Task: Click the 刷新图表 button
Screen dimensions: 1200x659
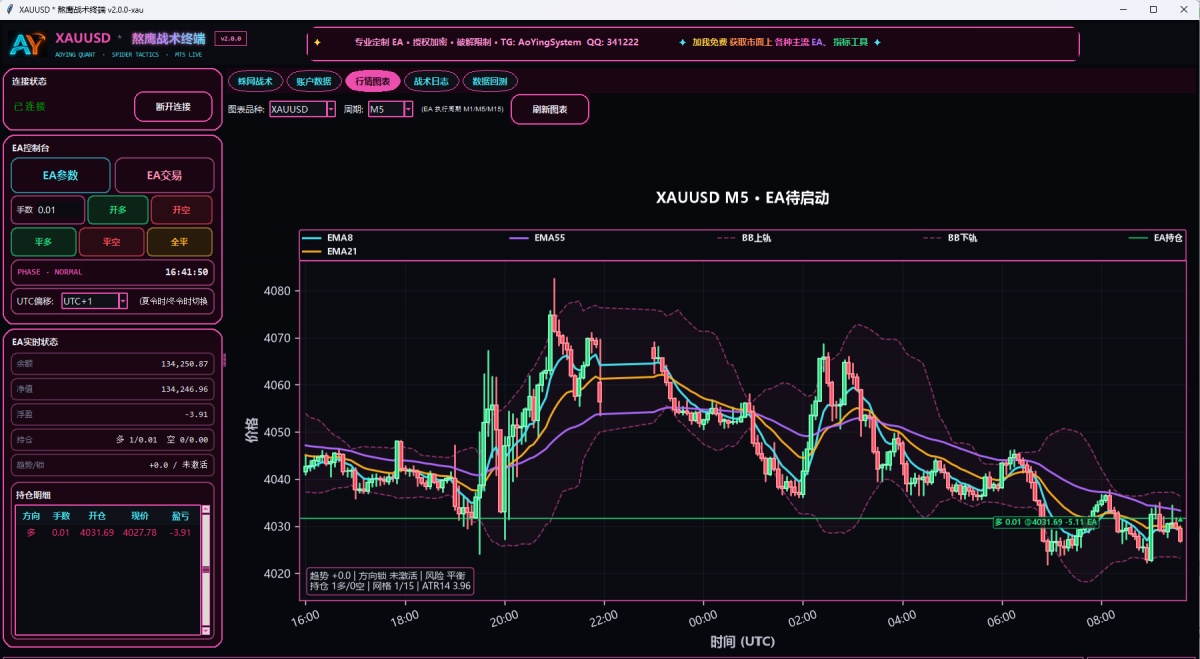Action: (x=550, y=109)
